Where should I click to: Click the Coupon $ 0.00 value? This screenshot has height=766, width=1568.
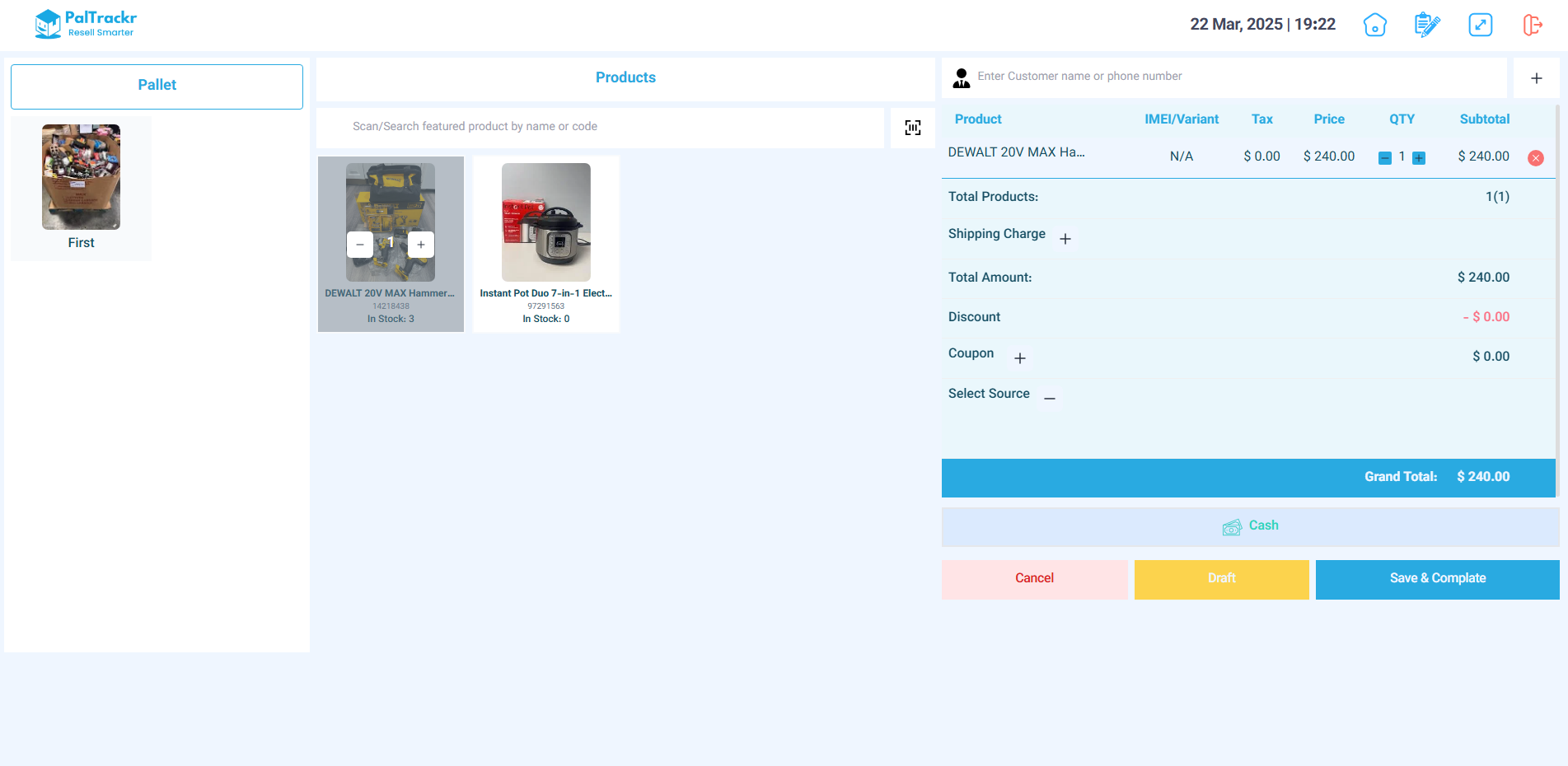point(1491,357)
